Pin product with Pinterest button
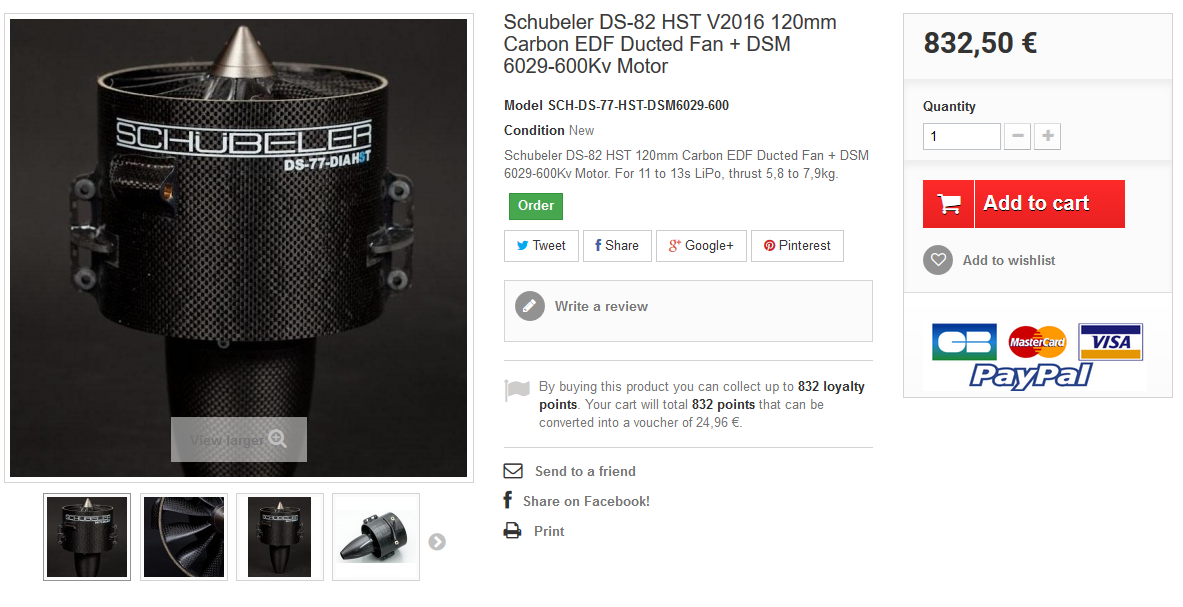This screenshot has width=1183, height=607. pos(797,246)
